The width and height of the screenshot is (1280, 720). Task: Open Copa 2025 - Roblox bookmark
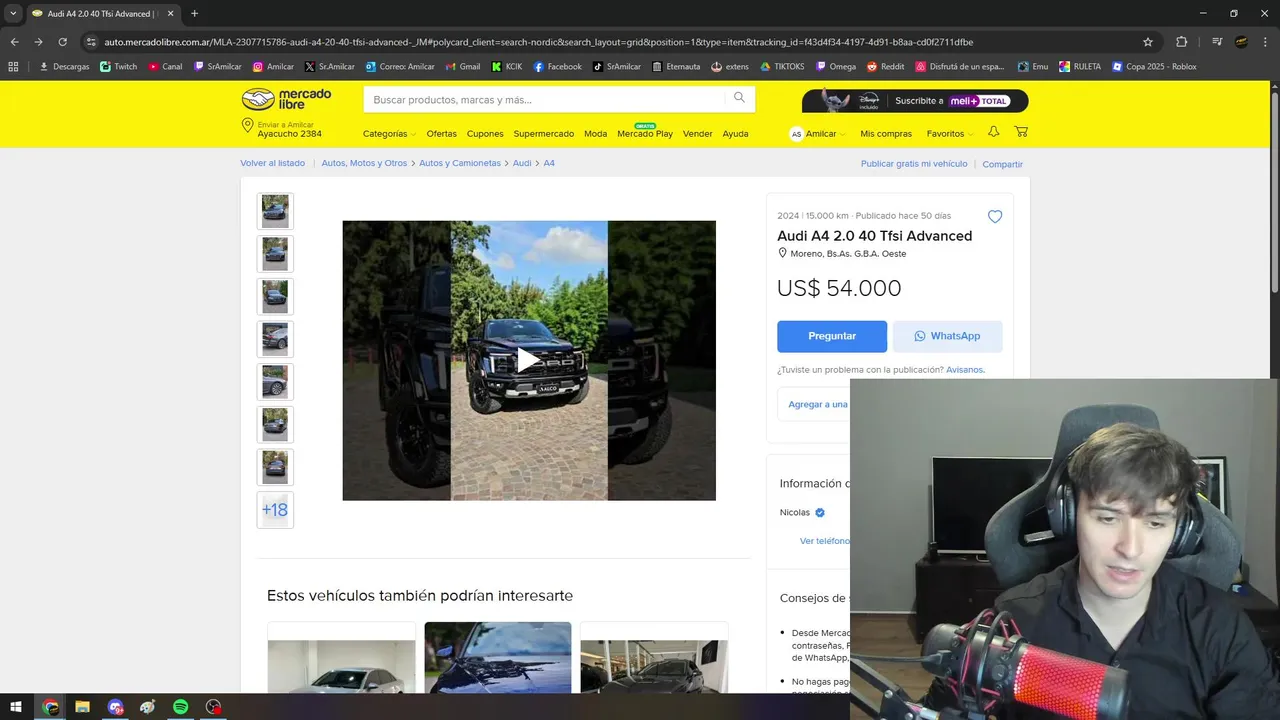click(x=1153, y=67)
